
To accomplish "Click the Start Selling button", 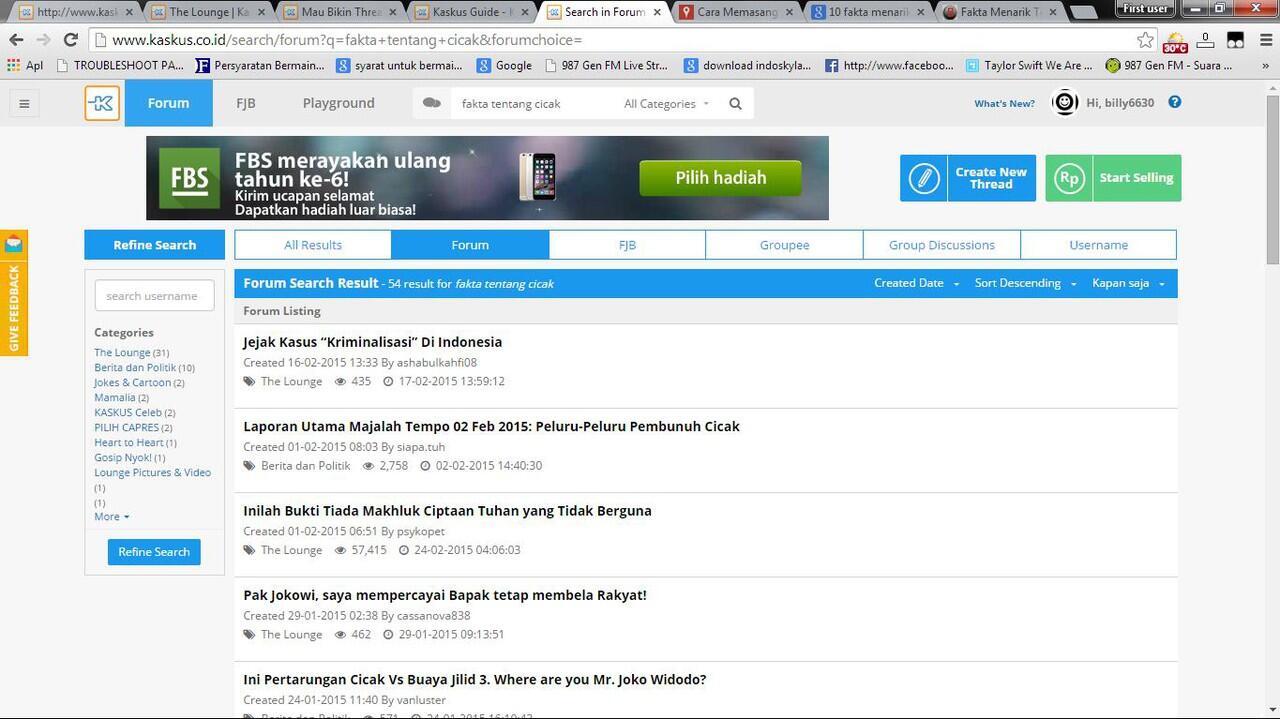I will tap(1113, 178).
